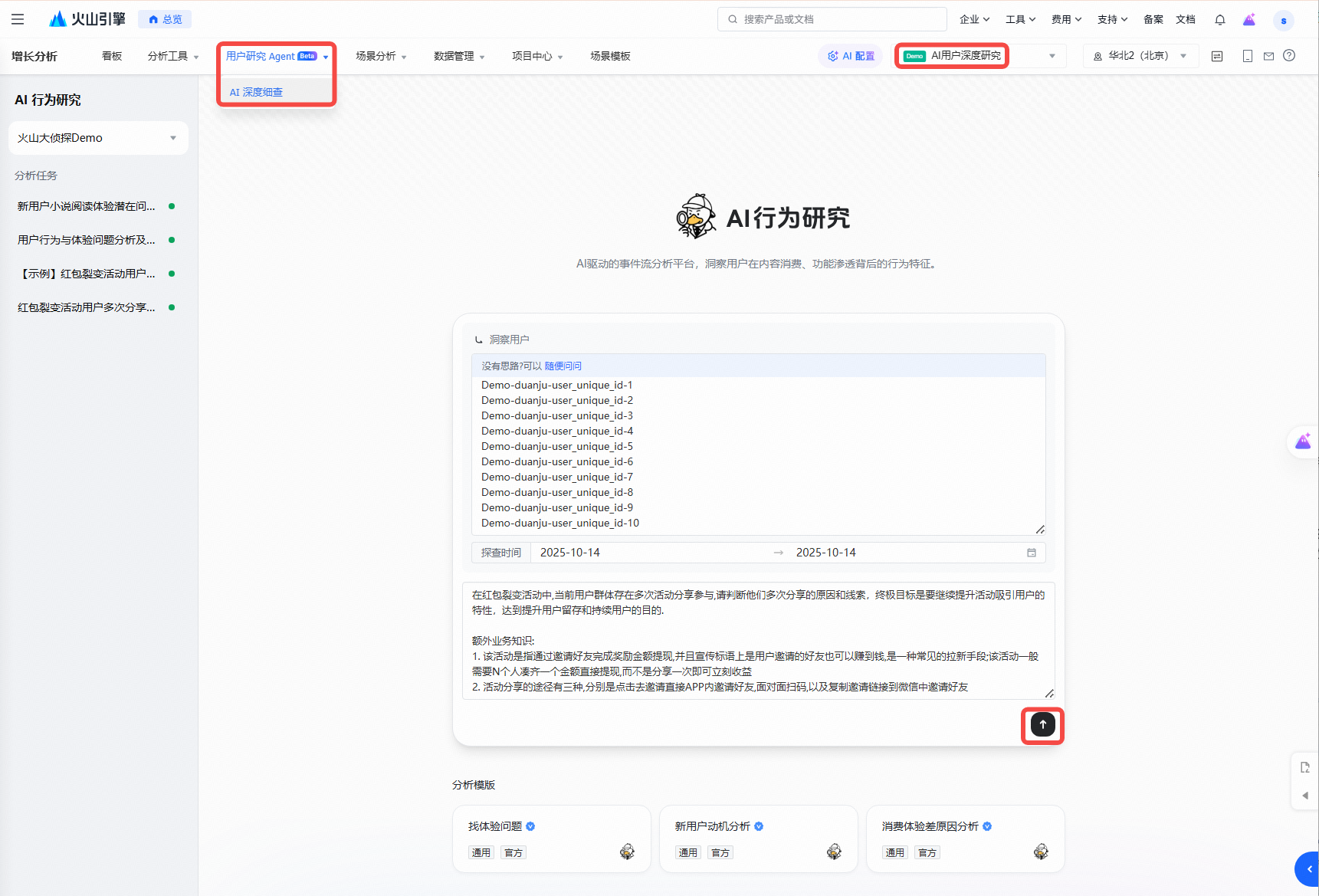Click the detective duck icon on 找体验问题 card
The image size is (1319, 896).
[x=627, y=852]
